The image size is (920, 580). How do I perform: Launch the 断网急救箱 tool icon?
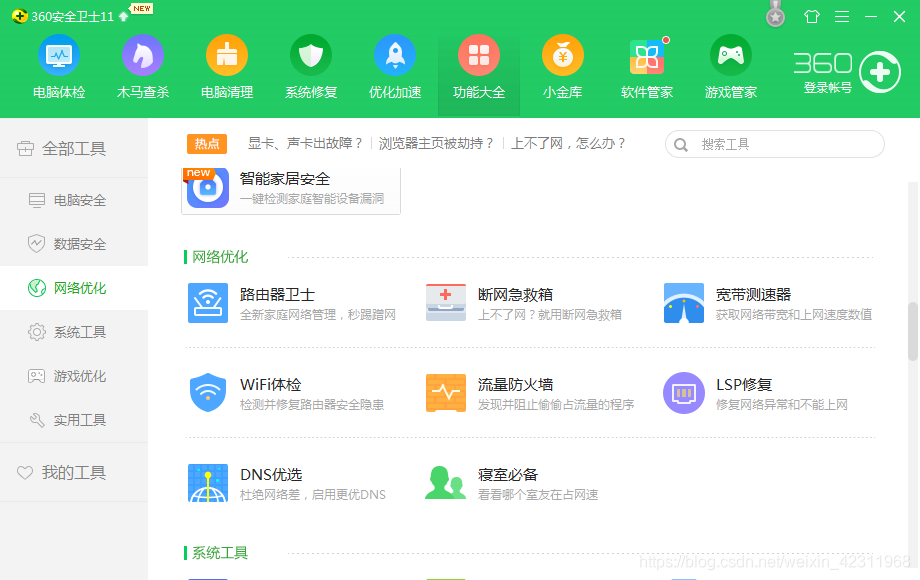(x=446, y=303)
